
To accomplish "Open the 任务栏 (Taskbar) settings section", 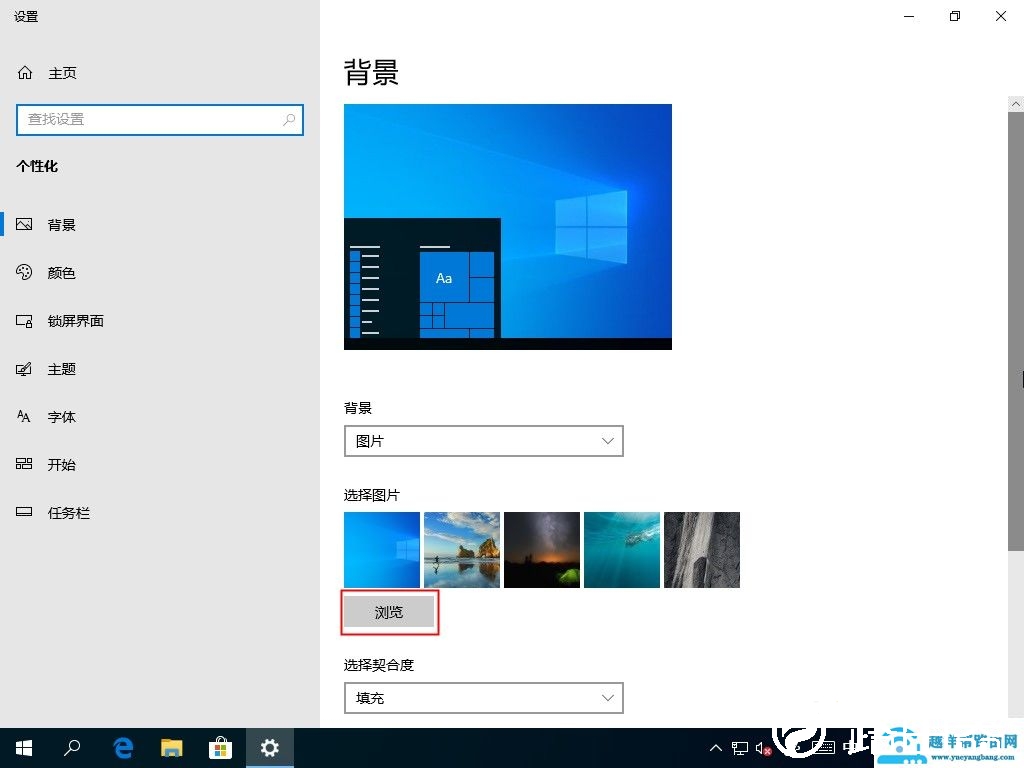I will (x=67, y=512).
